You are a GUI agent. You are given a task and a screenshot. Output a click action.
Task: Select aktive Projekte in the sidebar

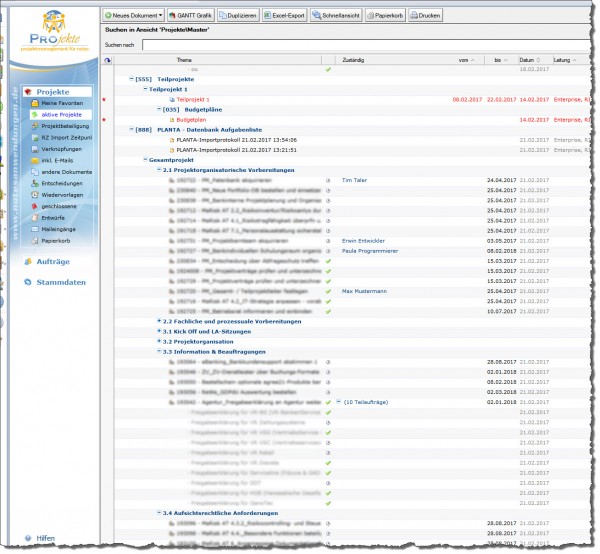tap(63, 115)
